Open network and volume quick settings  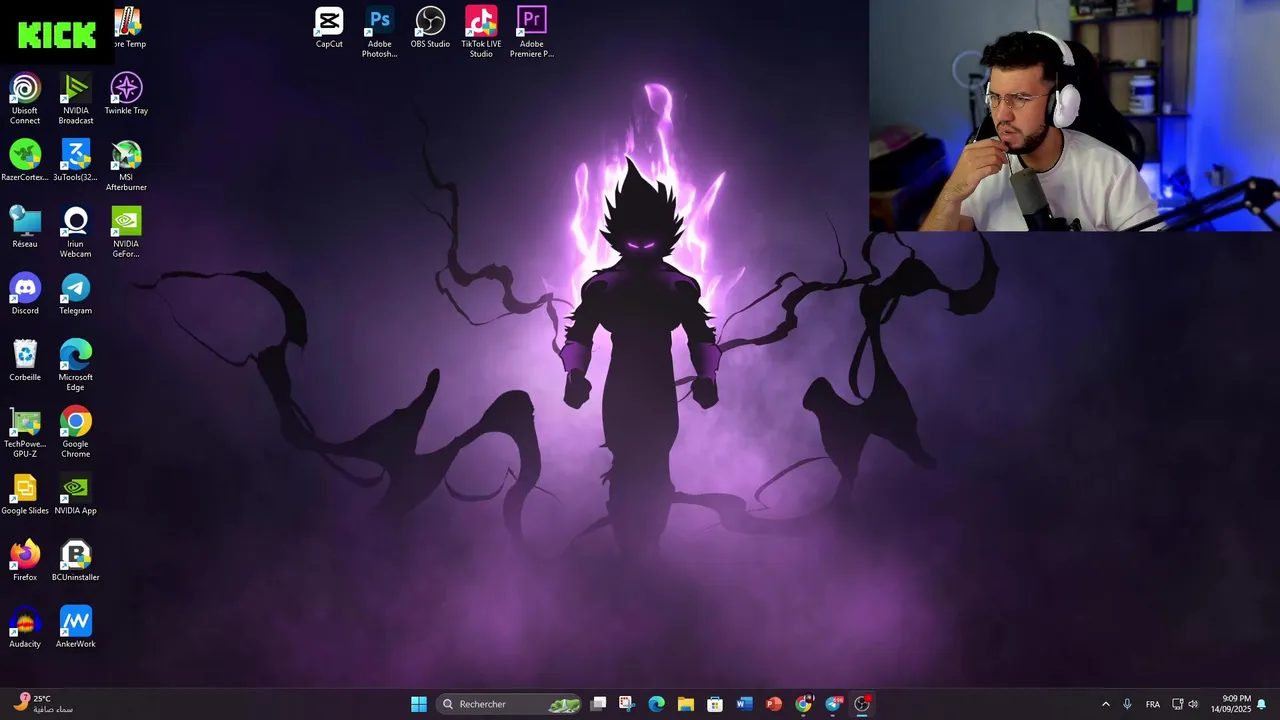point(1185,704)
